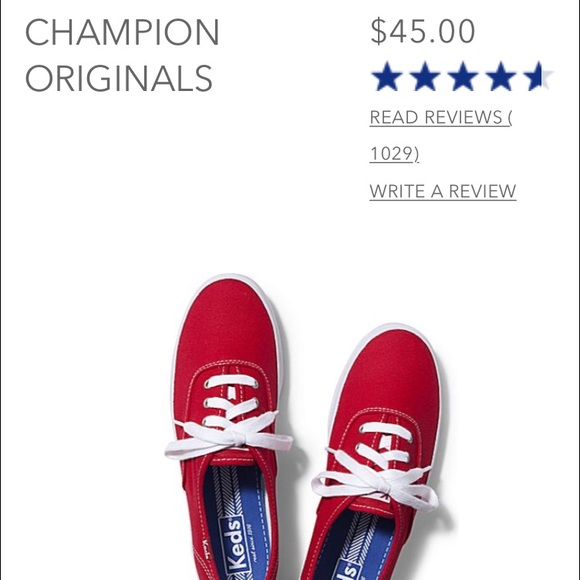Click the second blue rating star

[x=425, y=77]
